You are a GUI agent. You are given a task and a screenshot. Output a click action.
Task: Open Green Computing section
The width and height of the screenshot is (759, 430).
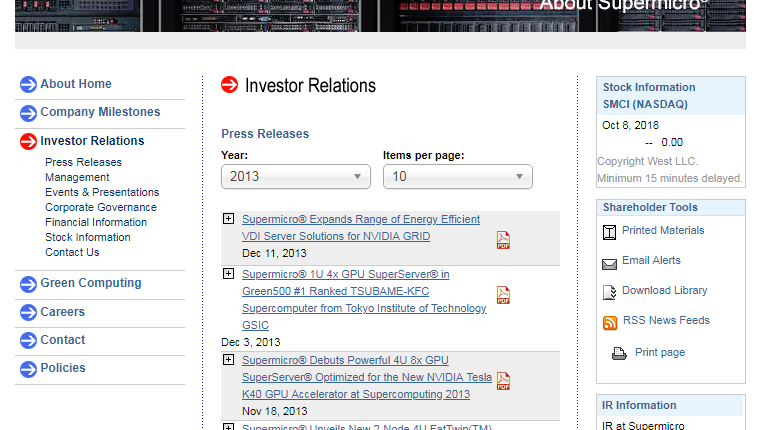[91, 283]
